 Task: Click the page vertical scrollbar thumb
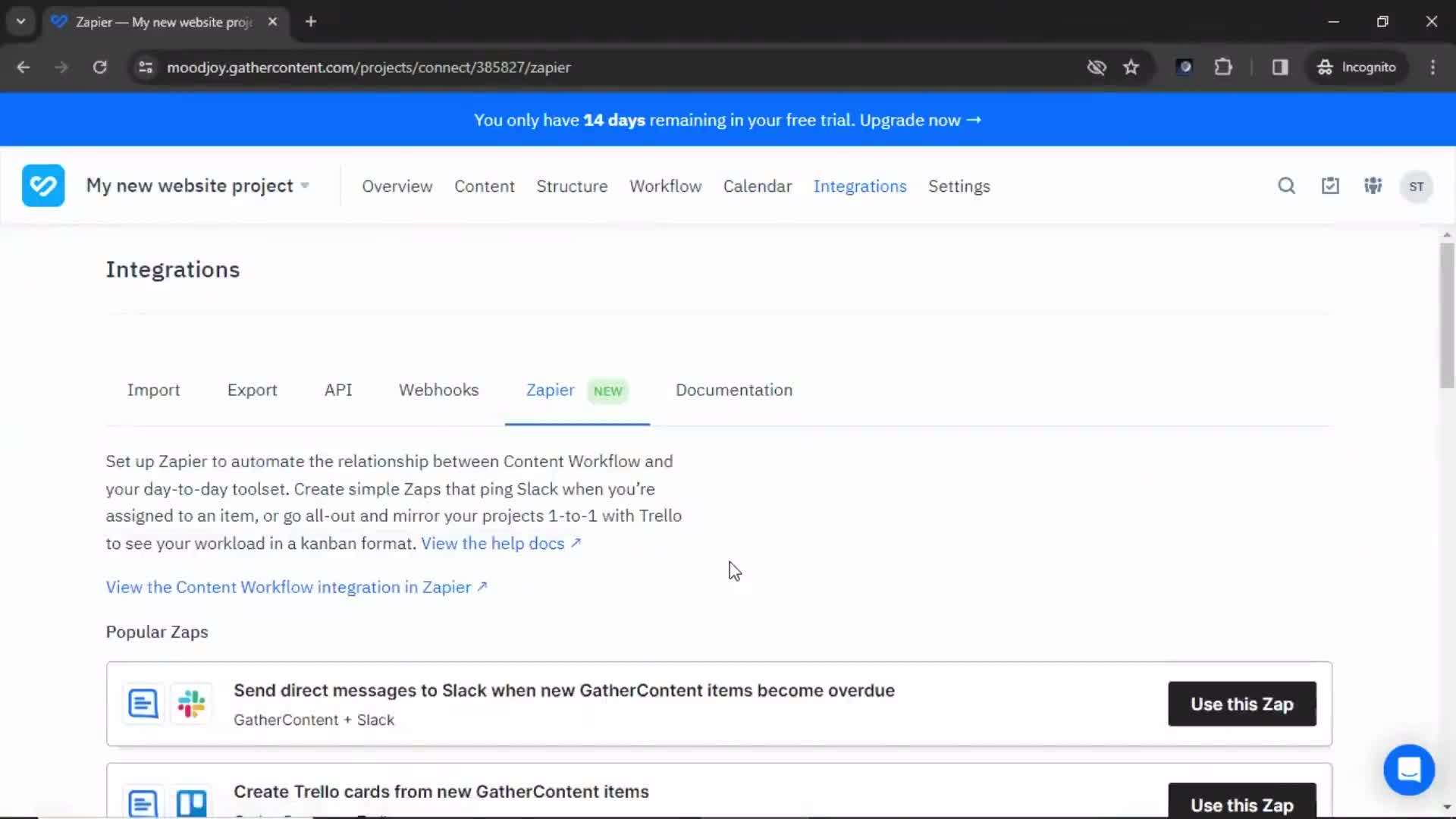[x=1447, y=315]
